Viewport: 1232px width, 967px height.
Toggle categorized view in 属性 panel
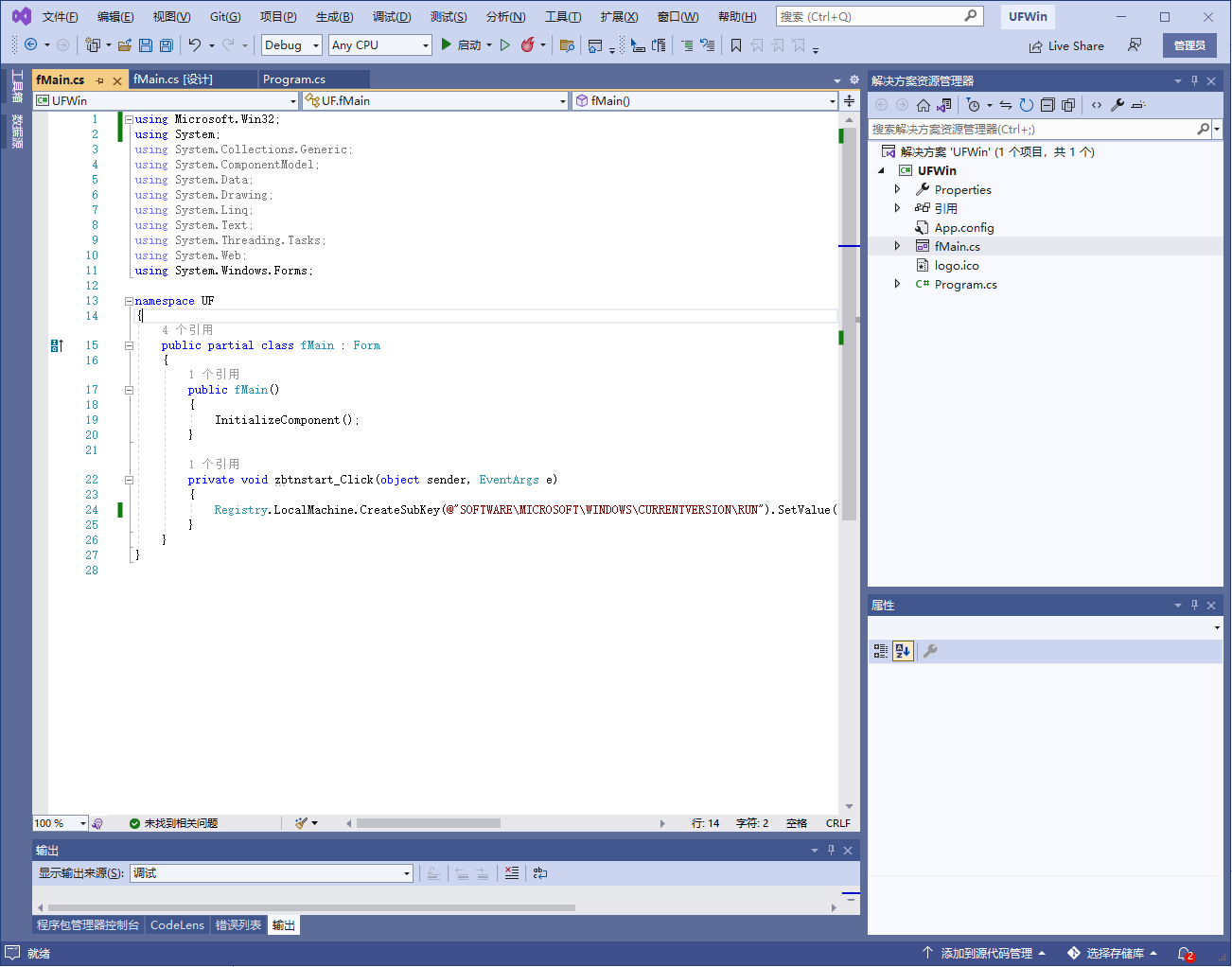[x=881, y=651]
